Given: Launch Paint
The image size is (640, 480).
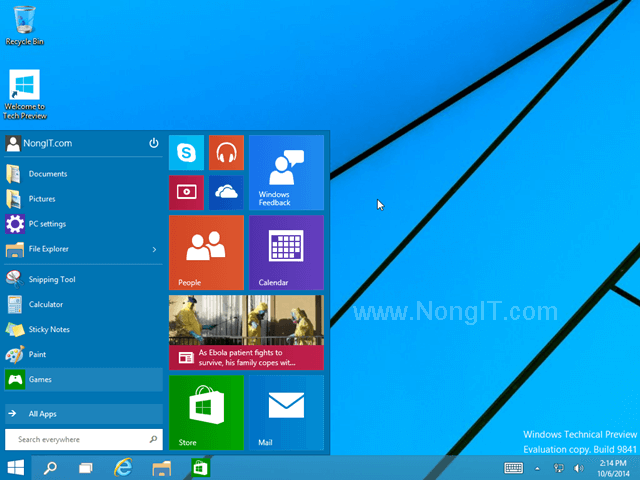Looking at the screenshot, I should 83,354.
